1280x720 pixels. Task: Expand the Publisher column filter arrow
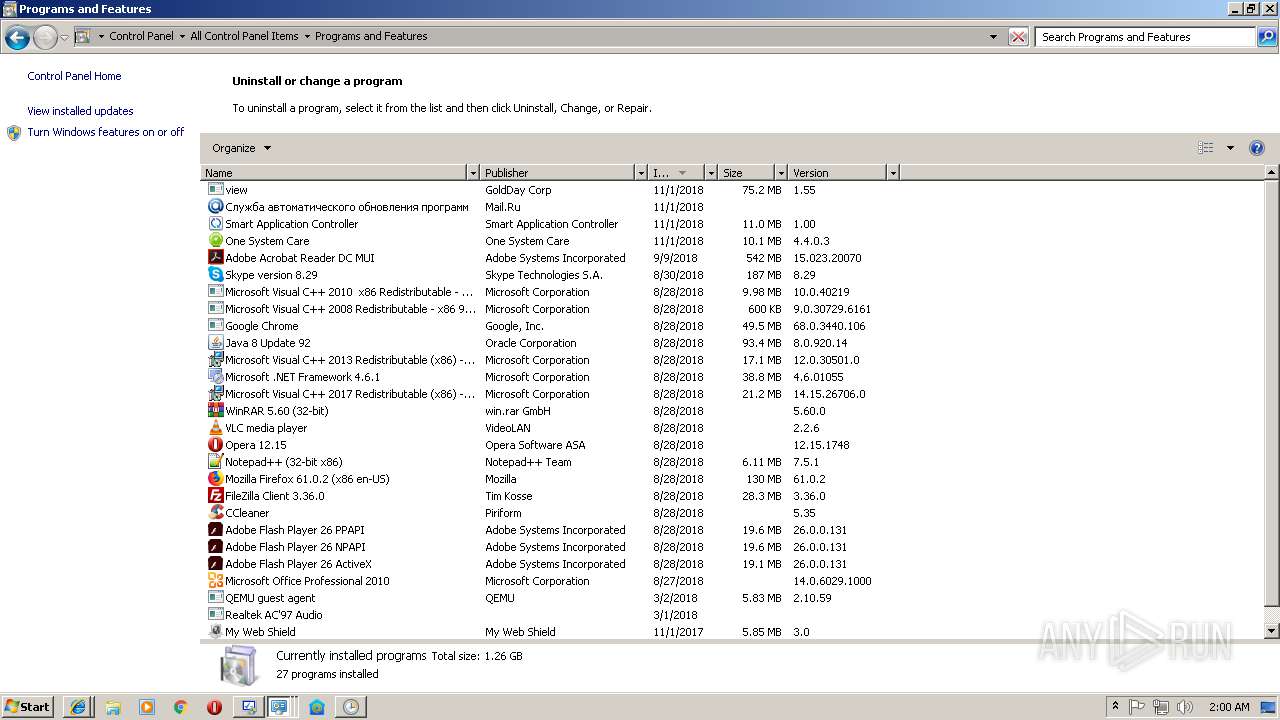coord(641,173)
